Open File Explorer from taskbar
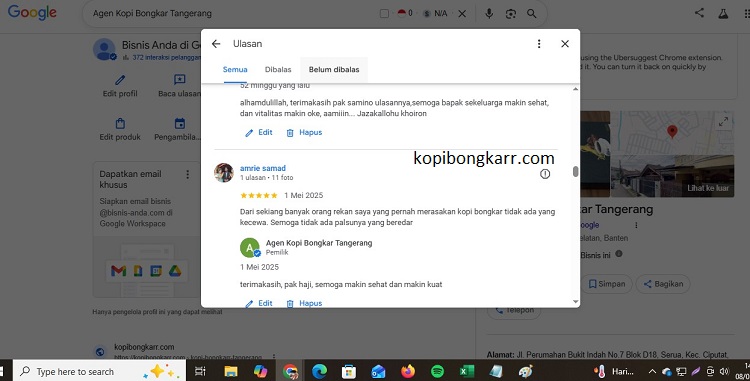The height and width of the screenshot is (381, 750). pos(231,371)
